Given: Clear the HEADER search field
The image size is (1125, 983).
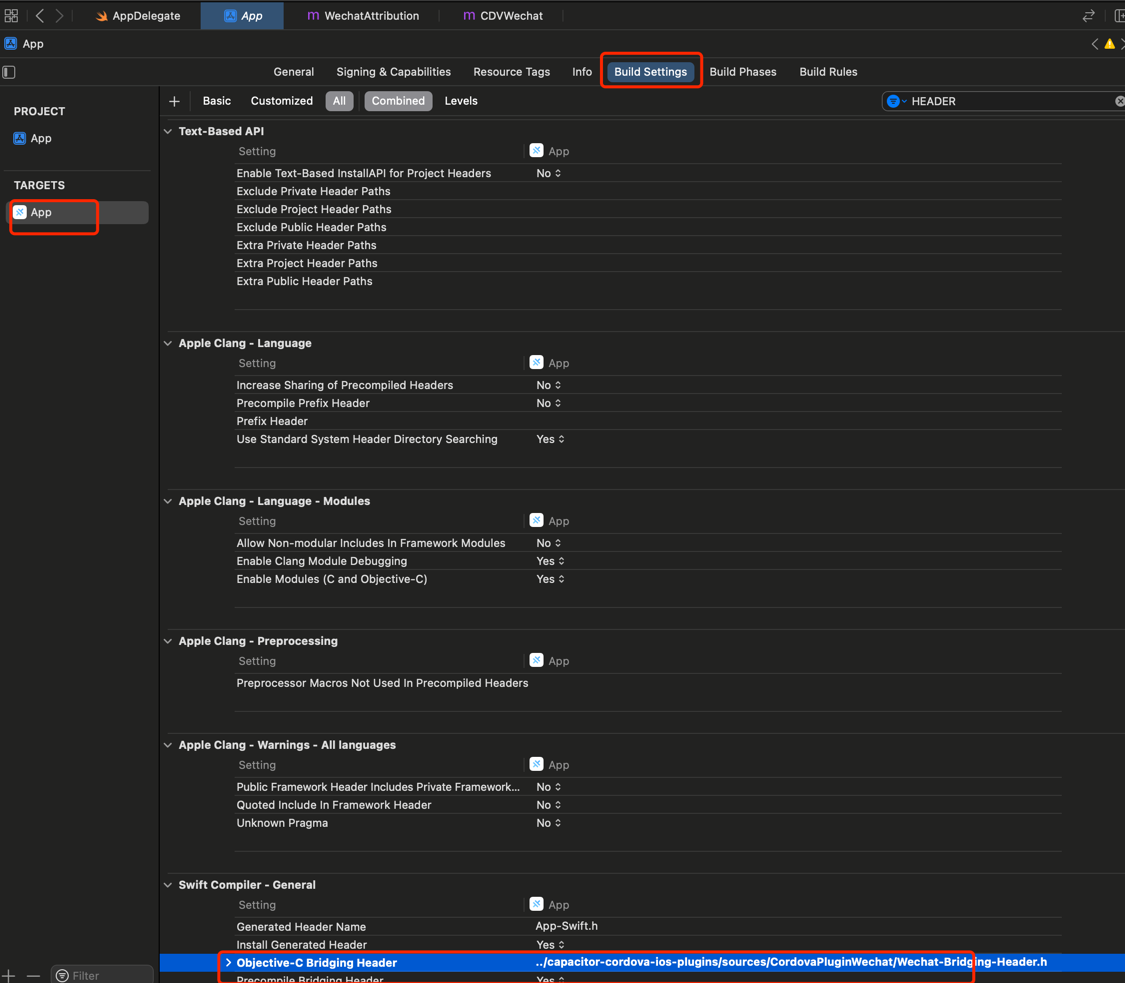Looking at the screenshot, I should coord(1119,101).
